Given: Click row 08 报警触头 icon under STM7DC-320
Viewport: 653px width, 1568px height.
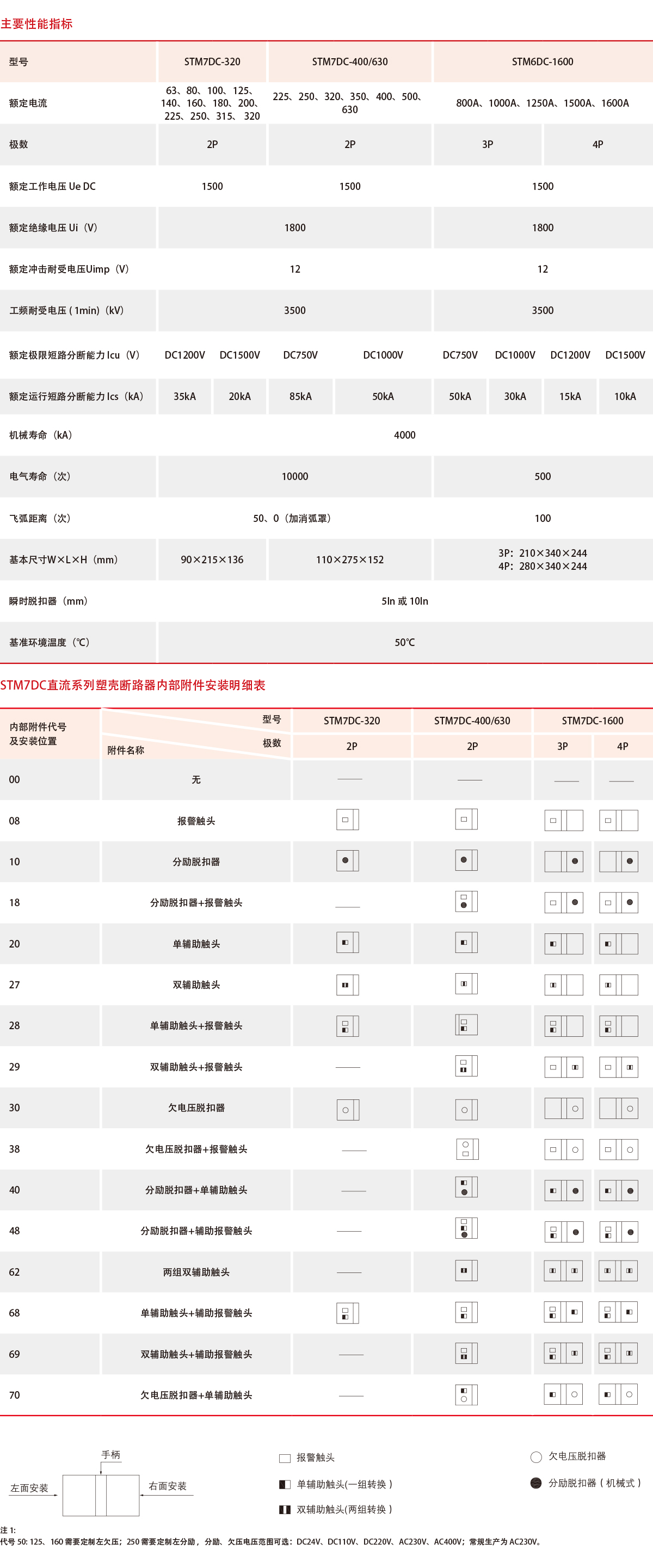Looking at the screenshot, I should point(348,819).
